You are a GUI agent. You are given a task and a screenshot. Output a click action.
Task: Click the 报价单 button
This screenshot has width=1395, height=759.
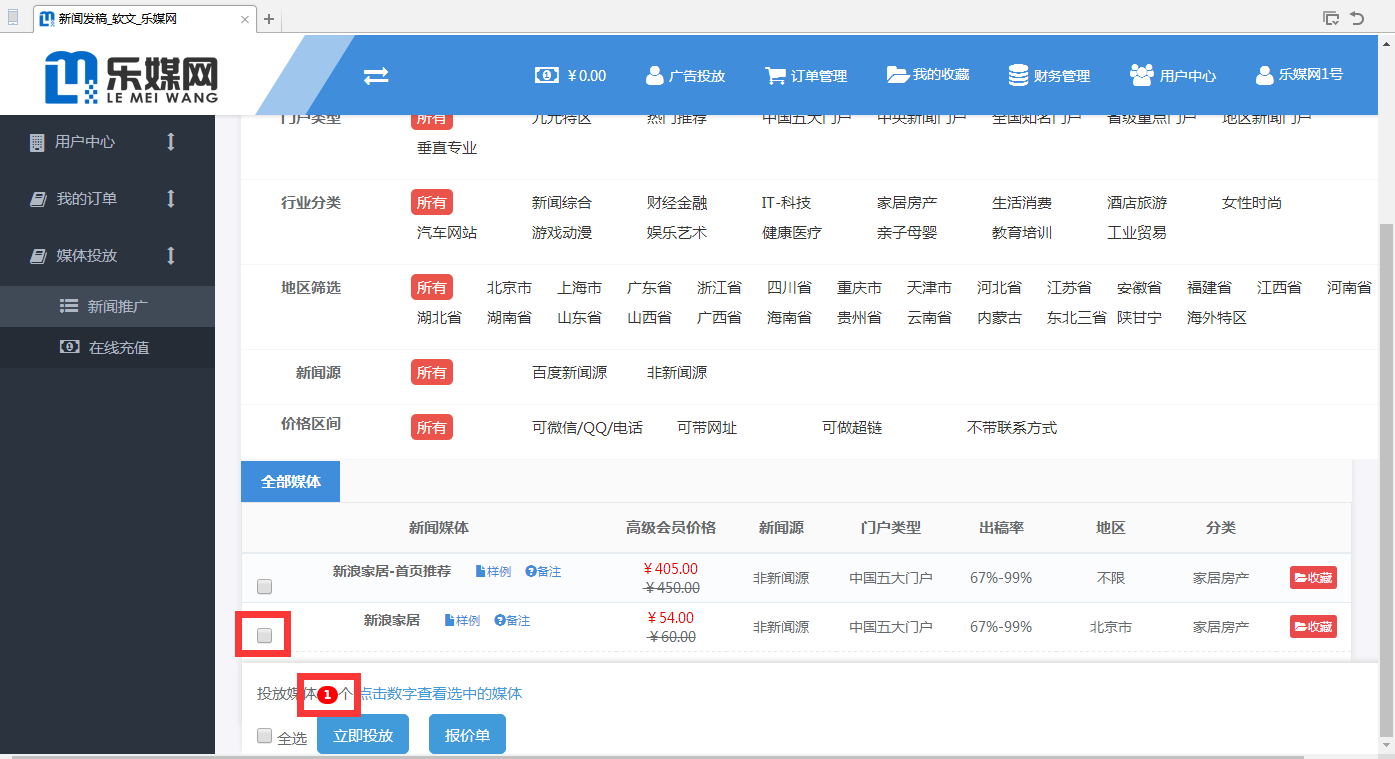[x=467, y=734]
